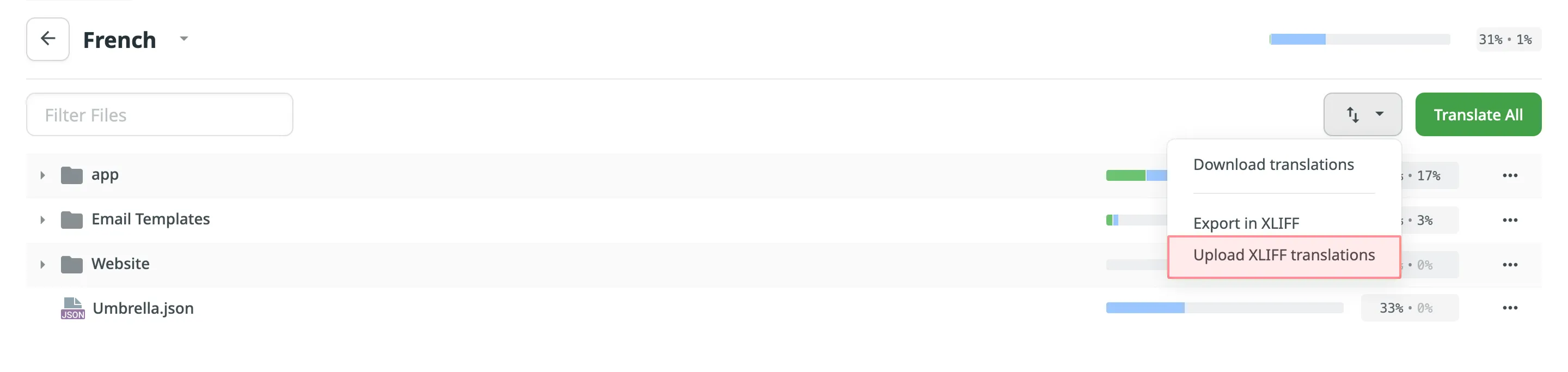Click the app folder icon

click(x=71, y=175)
